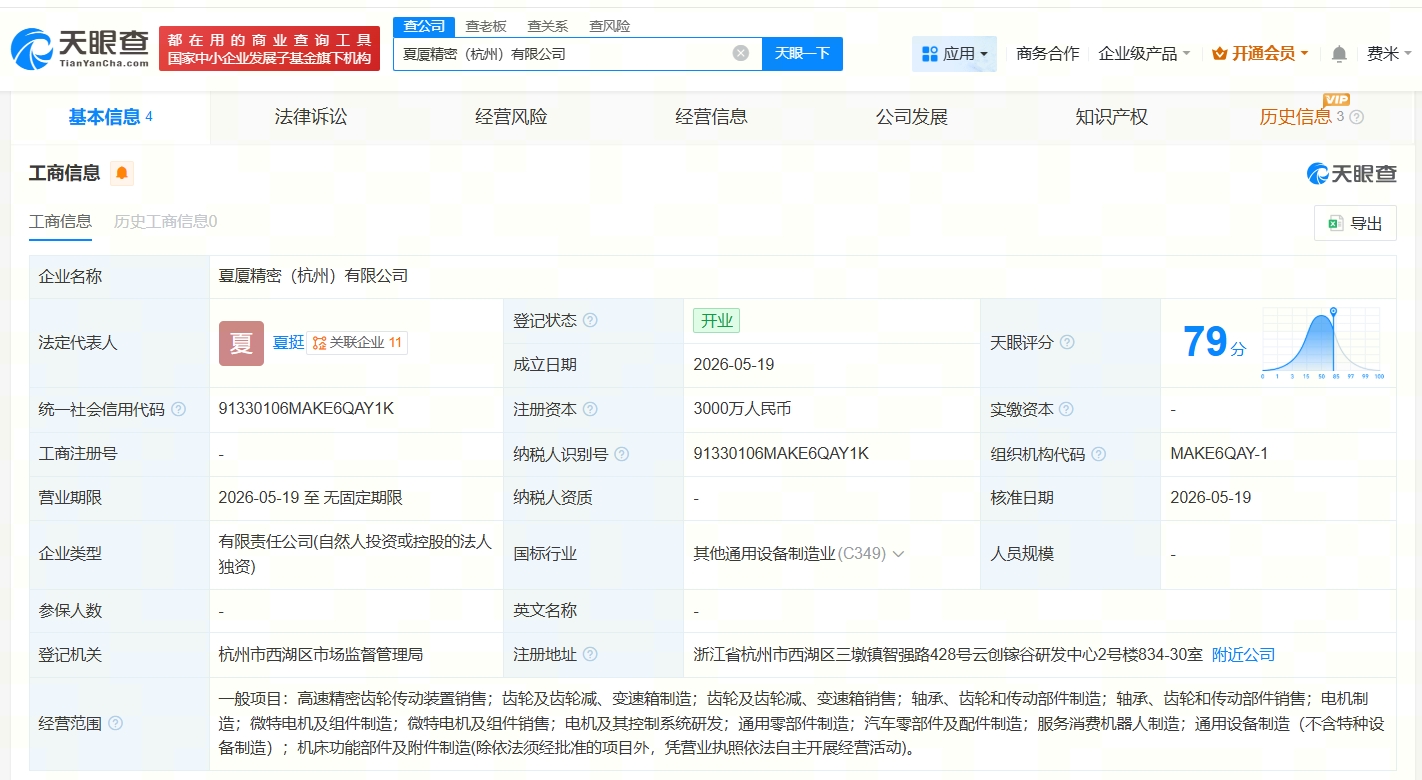The height and width of the screenshot is (780, 1422).
Task: Click the 成立日期 value 2026-05-19
Action: coord(733,365)
